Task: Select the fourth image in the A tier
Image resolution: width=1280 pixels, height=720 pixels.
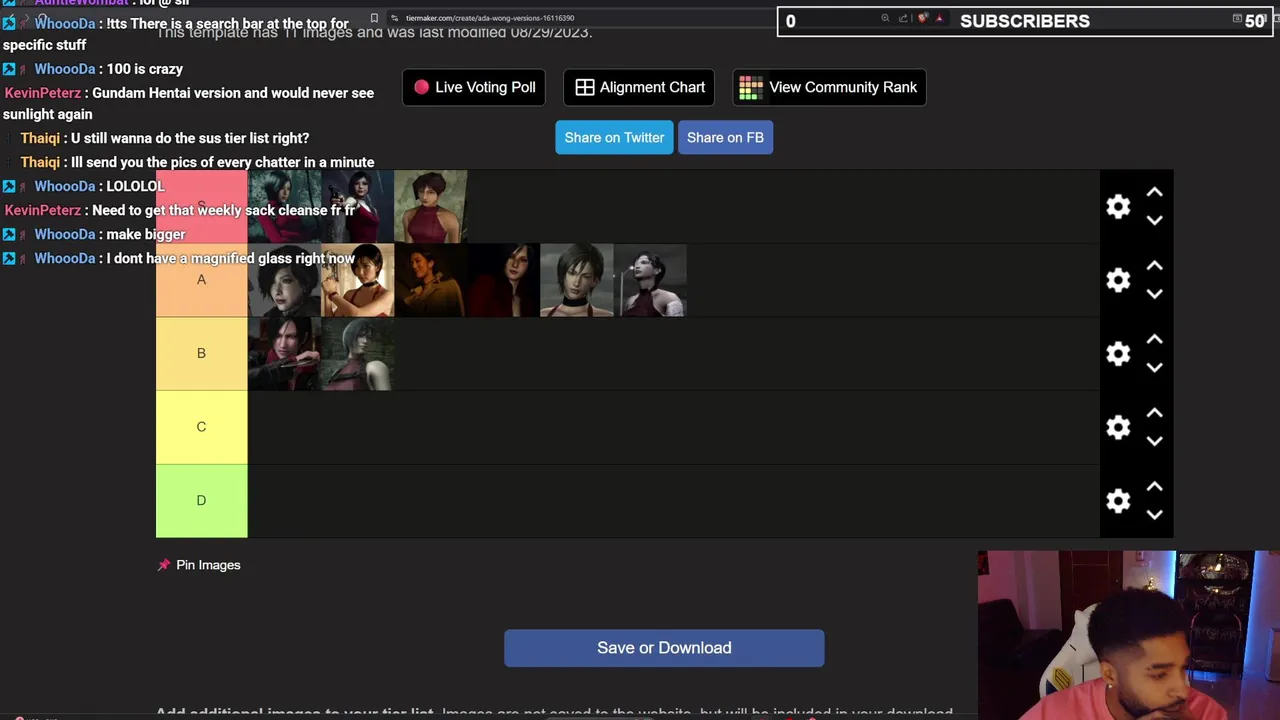Action: [503, 280]
